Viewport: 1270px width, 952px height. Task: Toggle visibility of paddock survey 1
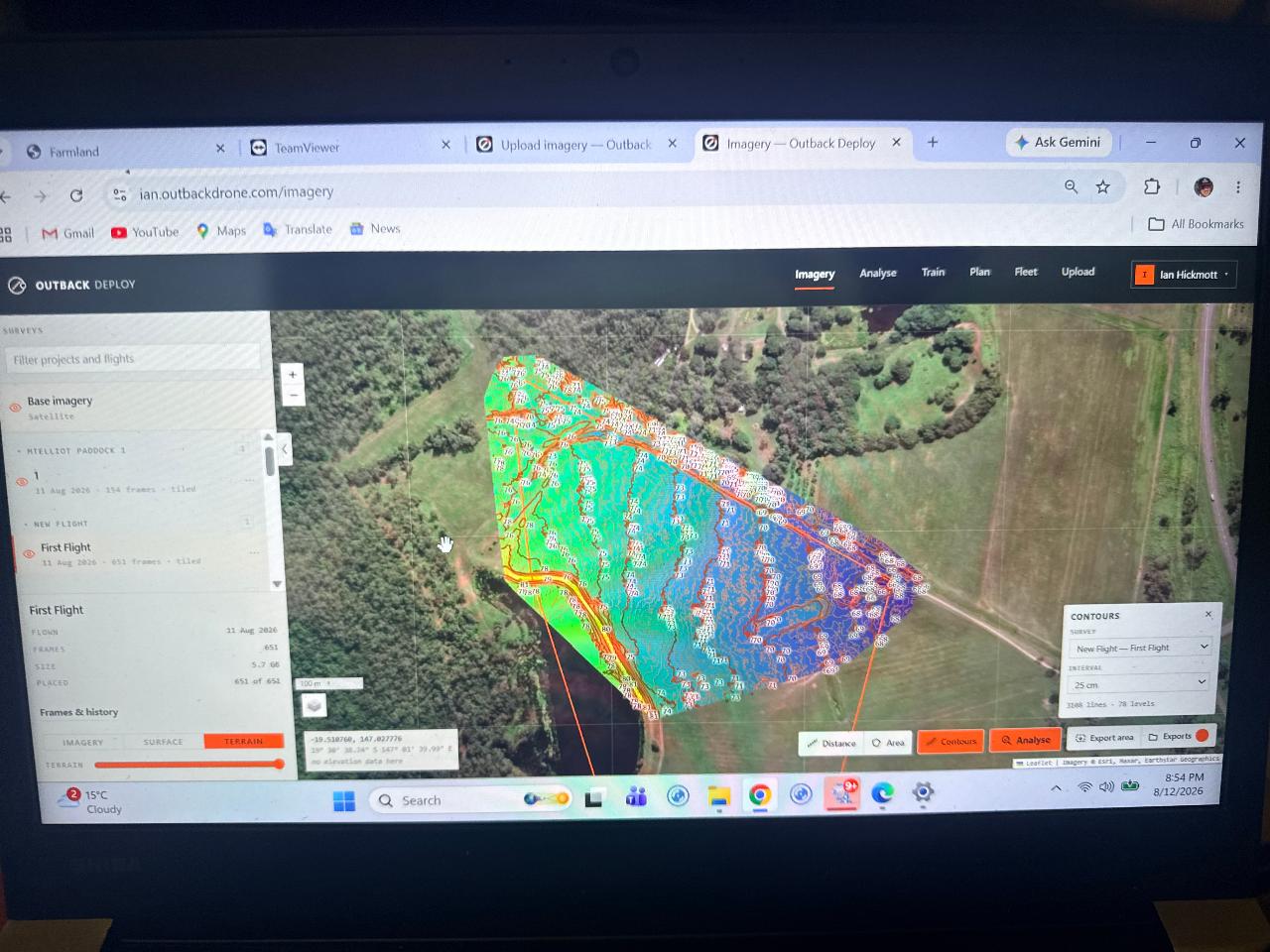click(x=22, y=482)
